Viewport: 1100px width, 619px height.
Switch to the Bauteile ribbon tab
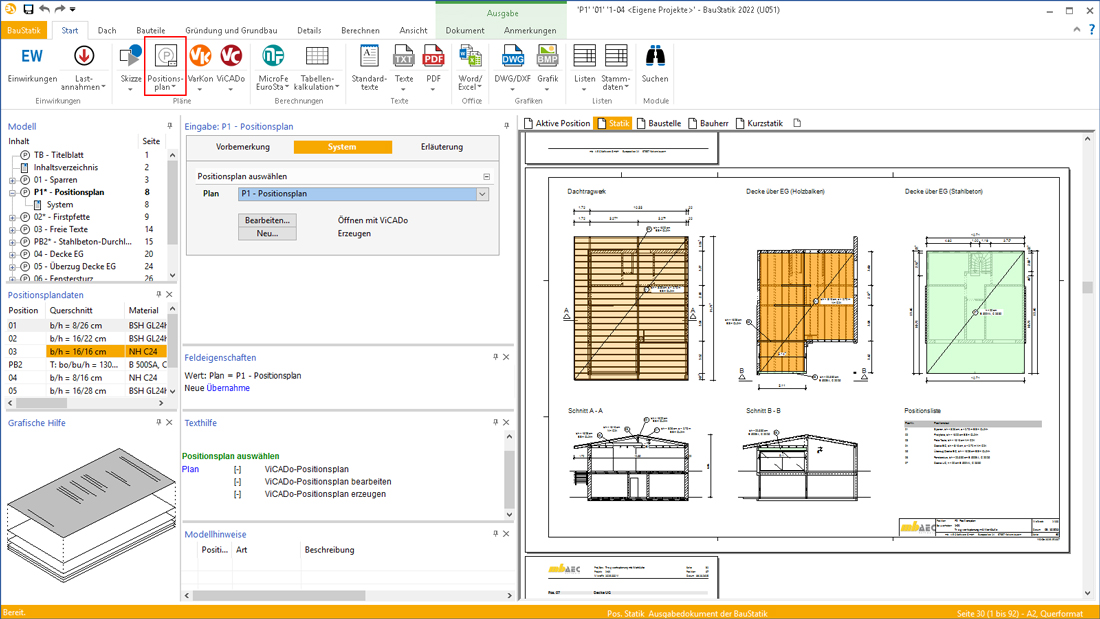151,30
